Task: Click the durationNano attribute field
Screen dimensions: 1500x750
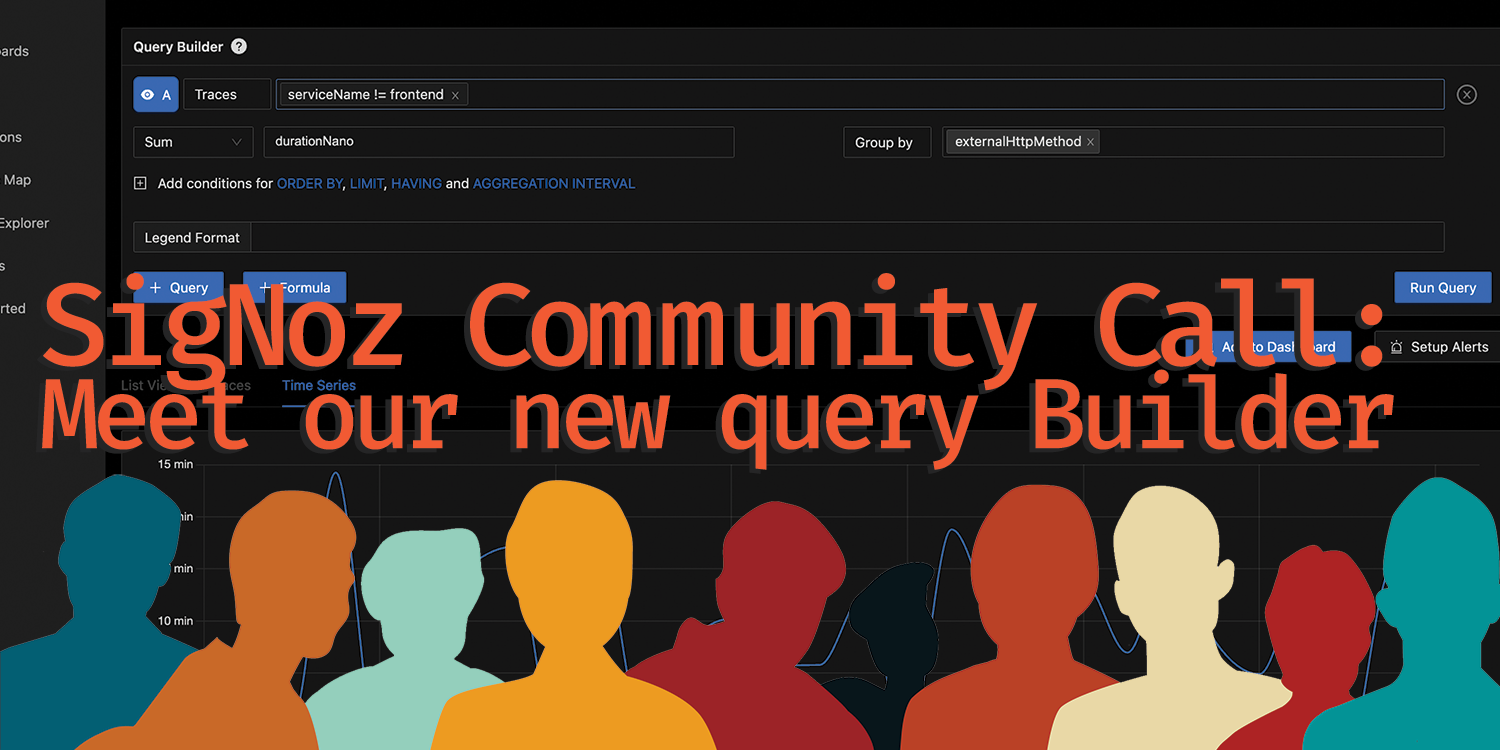Action: coord(499,142)
